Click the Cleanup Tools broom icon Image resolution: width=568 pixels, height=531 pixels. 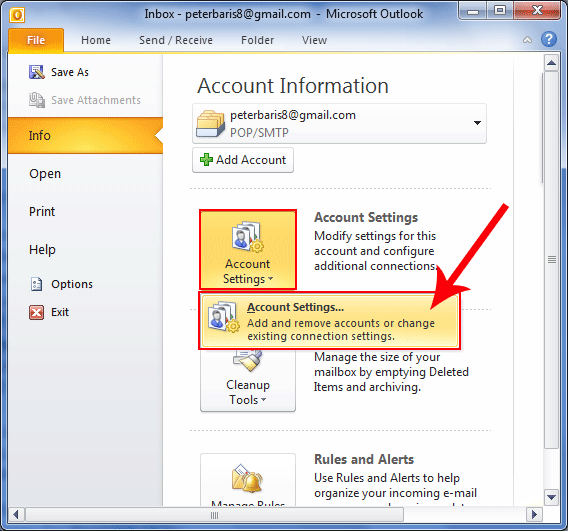point(248,360)
